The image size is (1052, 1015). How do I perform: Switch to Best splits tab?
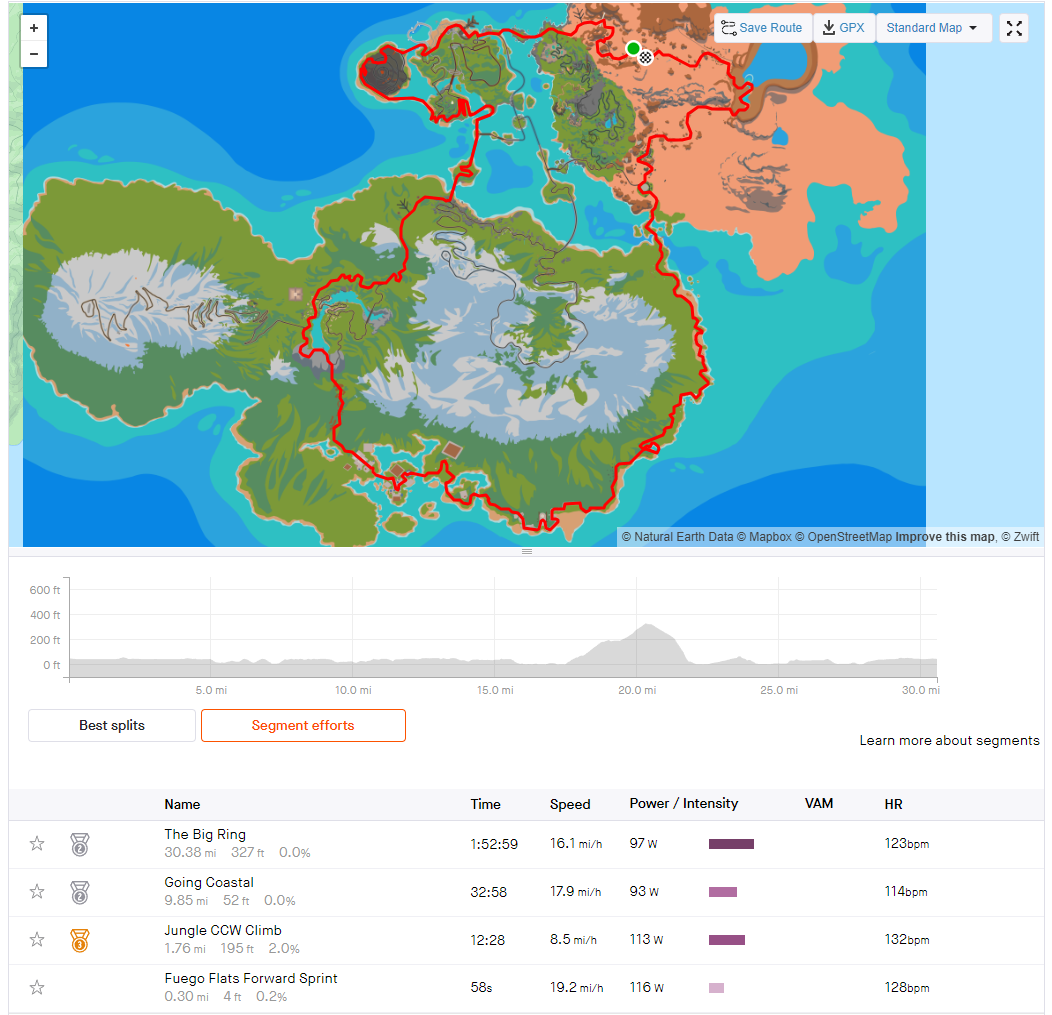[112, 725]
